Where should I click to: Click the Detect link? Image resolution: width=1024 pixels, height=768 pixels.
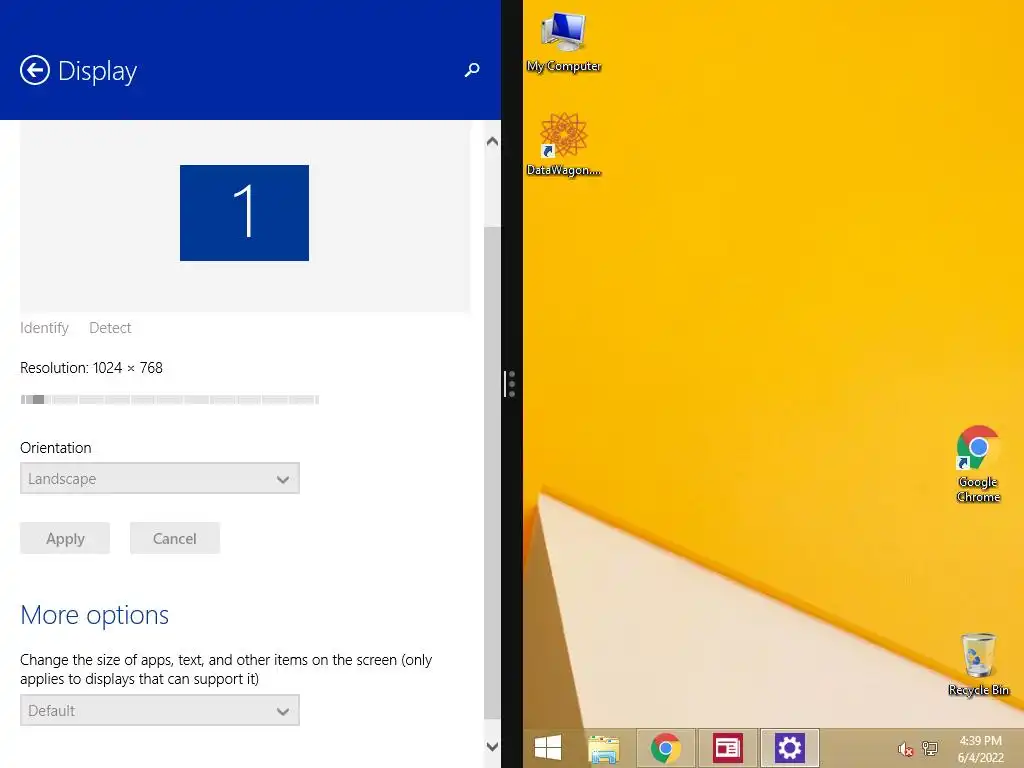(x=110, y=328)
